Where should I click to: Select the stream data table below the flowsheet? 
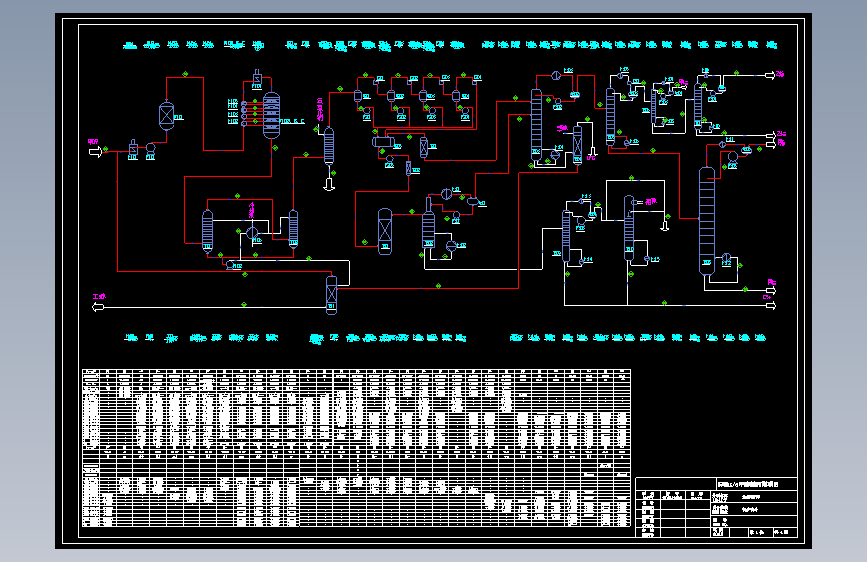pyautogui.click(x=356, y=448)
